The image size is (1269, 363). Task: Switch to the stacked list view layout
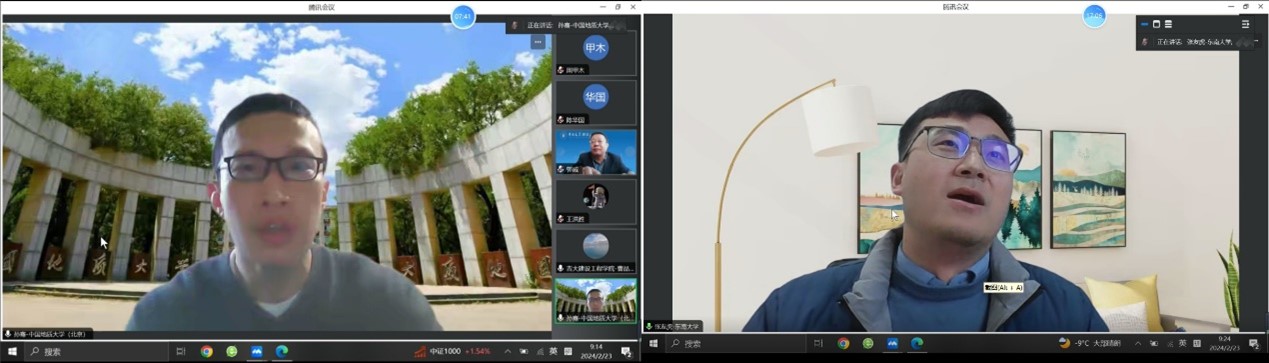coord(1168,24)
